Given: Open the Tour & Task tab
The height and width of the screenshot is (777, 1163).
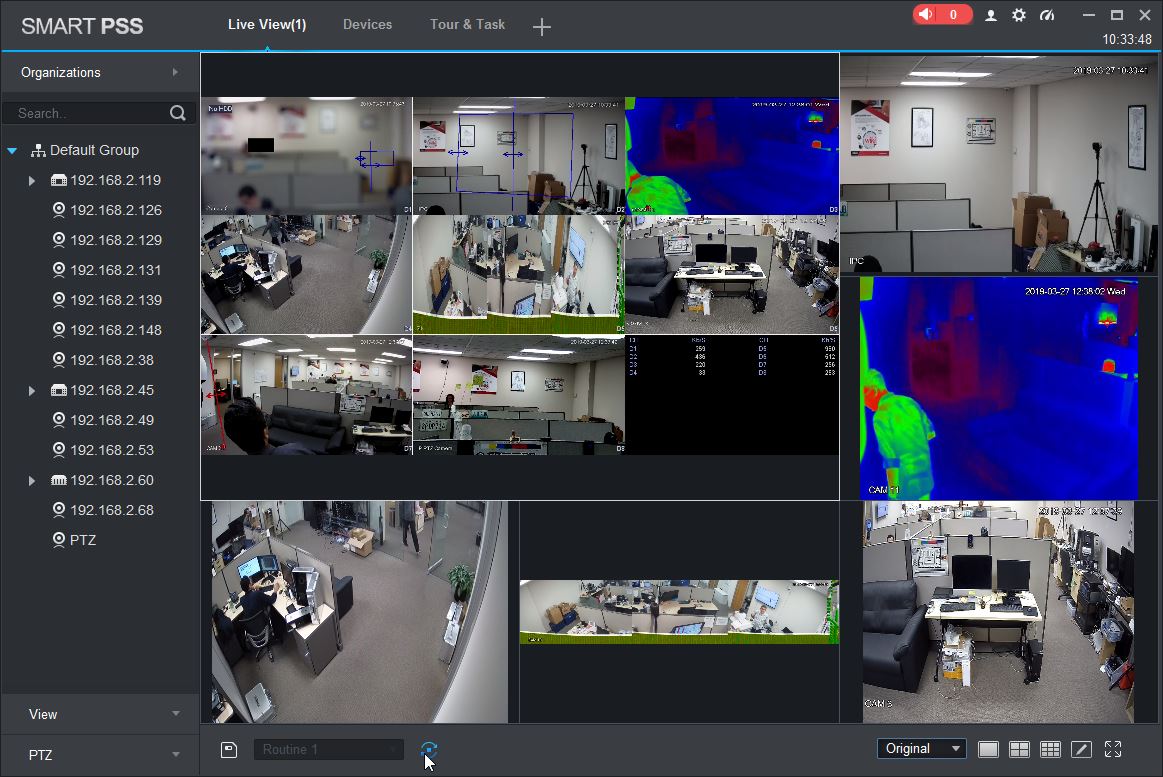Looking at the screenshot, I should (x=467, y=24).
